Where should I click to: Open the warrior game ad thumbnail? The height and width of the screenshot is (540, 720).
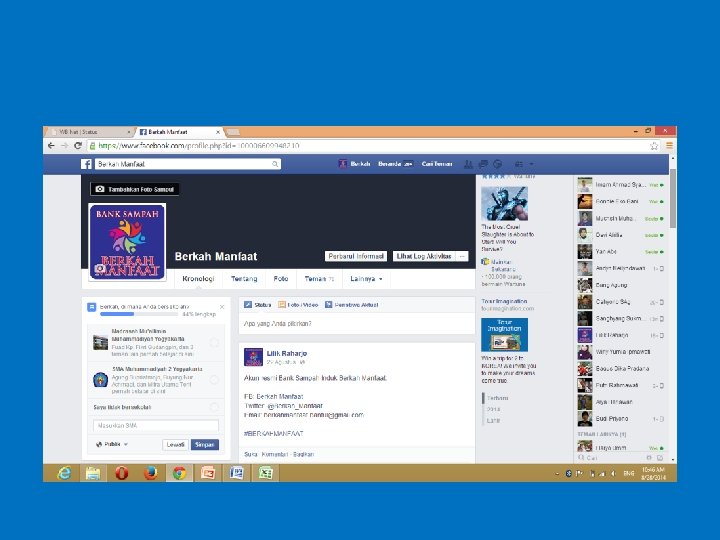click(504, 203)
